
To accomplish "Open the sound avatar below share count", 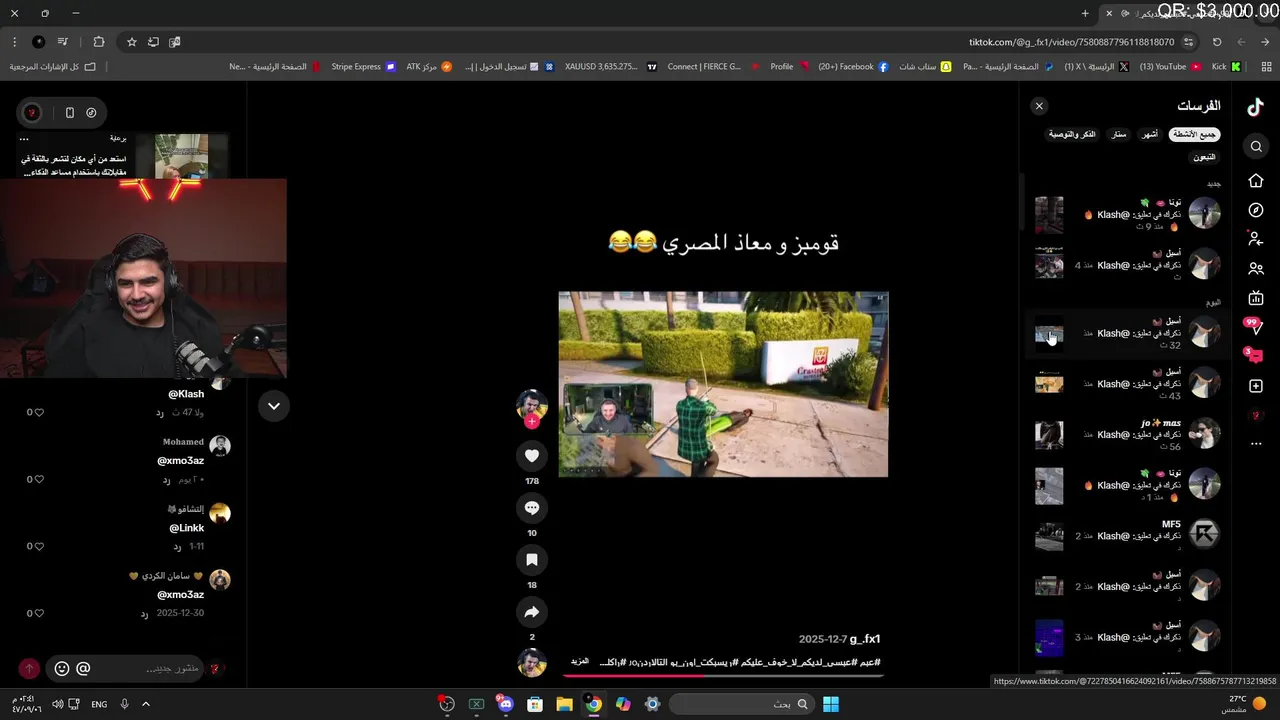I will pyautogui.click(x=532, y=662).
